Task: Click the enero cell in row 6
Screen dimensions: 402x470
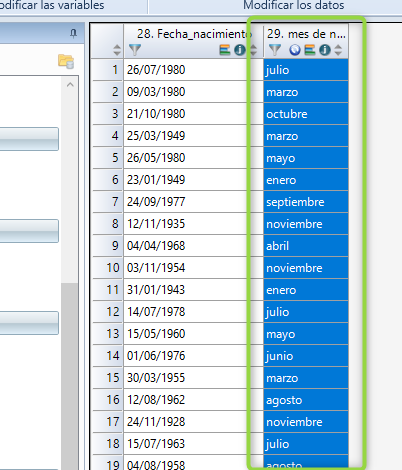Action: pyautogui.click(x=306, y=180)
